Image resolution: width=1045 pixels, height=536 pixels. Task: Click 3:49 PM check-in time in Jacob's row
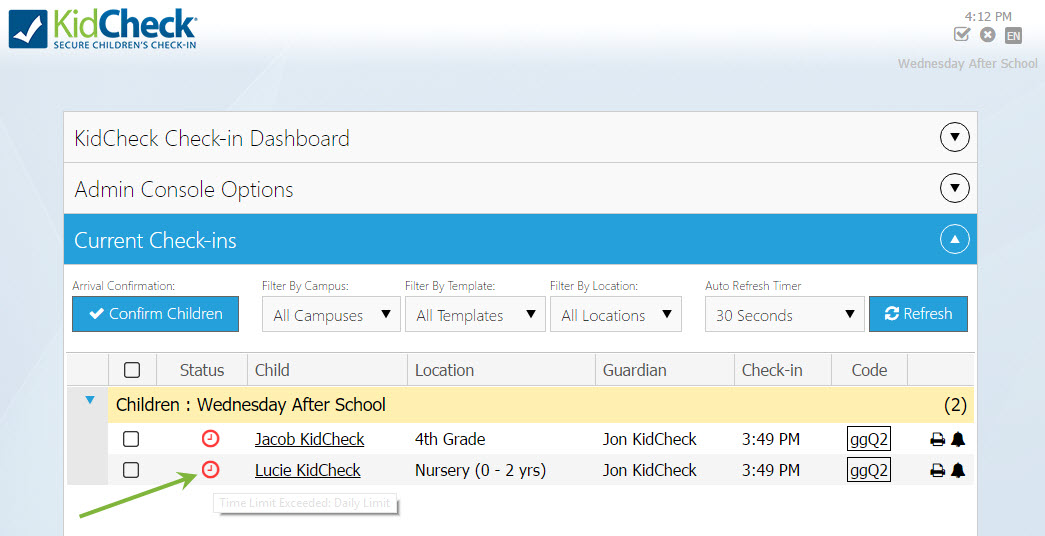click(770, 439)
